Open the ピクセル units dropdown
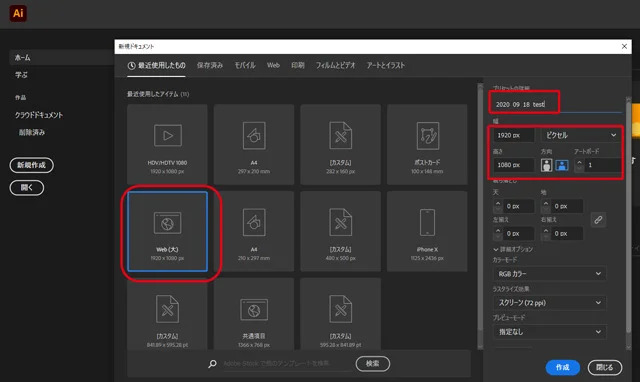This screenshot has height=382, width=640. [580, 135]
